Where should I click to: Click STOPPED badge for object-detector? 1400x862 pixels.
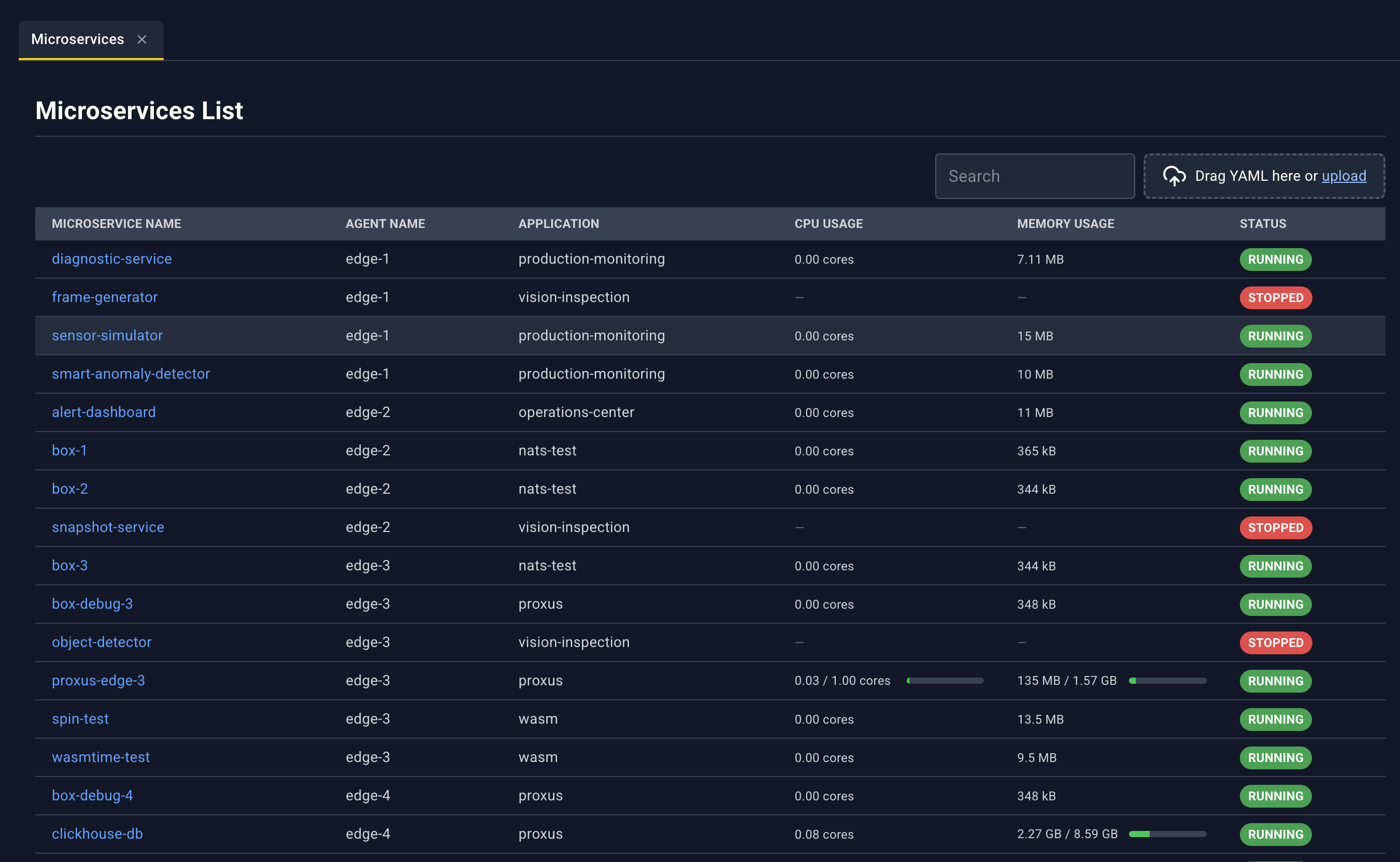coord(1275,642)
